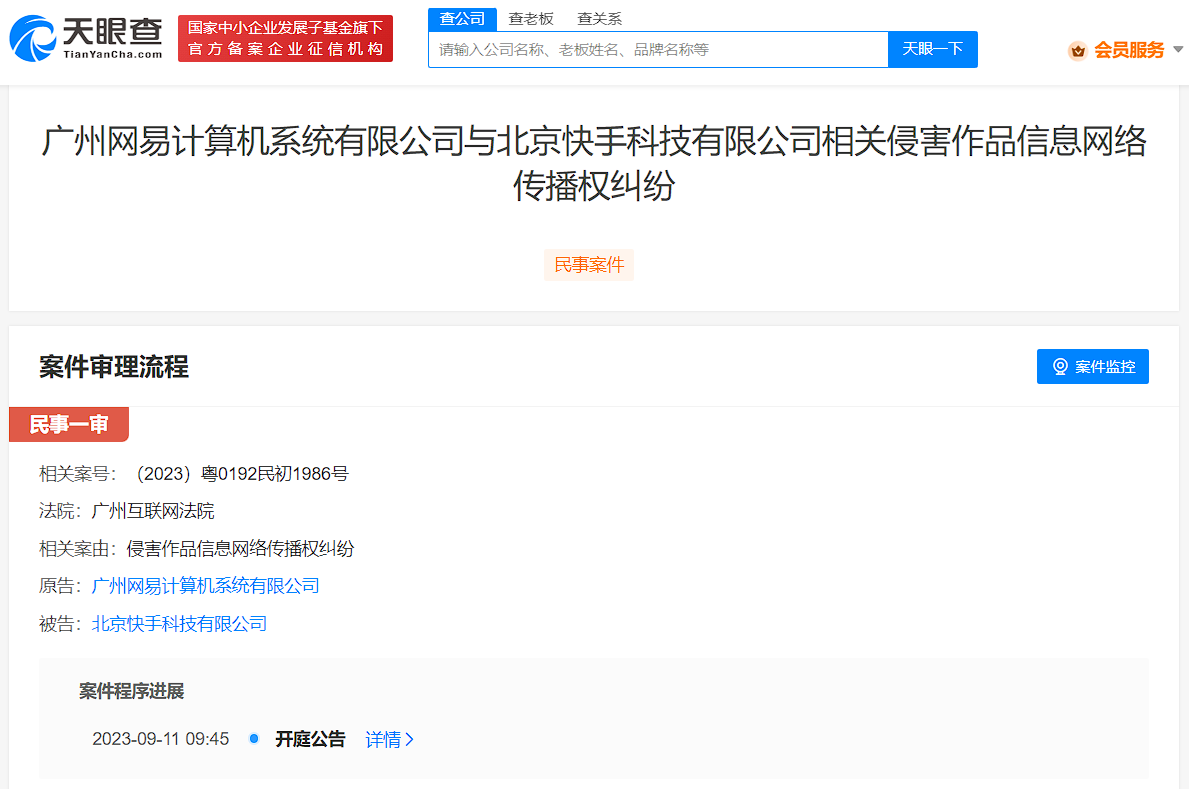This screenshot has width=1189, height=789.
Task: Click the monitor camera icon in 案件监控 button
Action: click(1060, 366)
